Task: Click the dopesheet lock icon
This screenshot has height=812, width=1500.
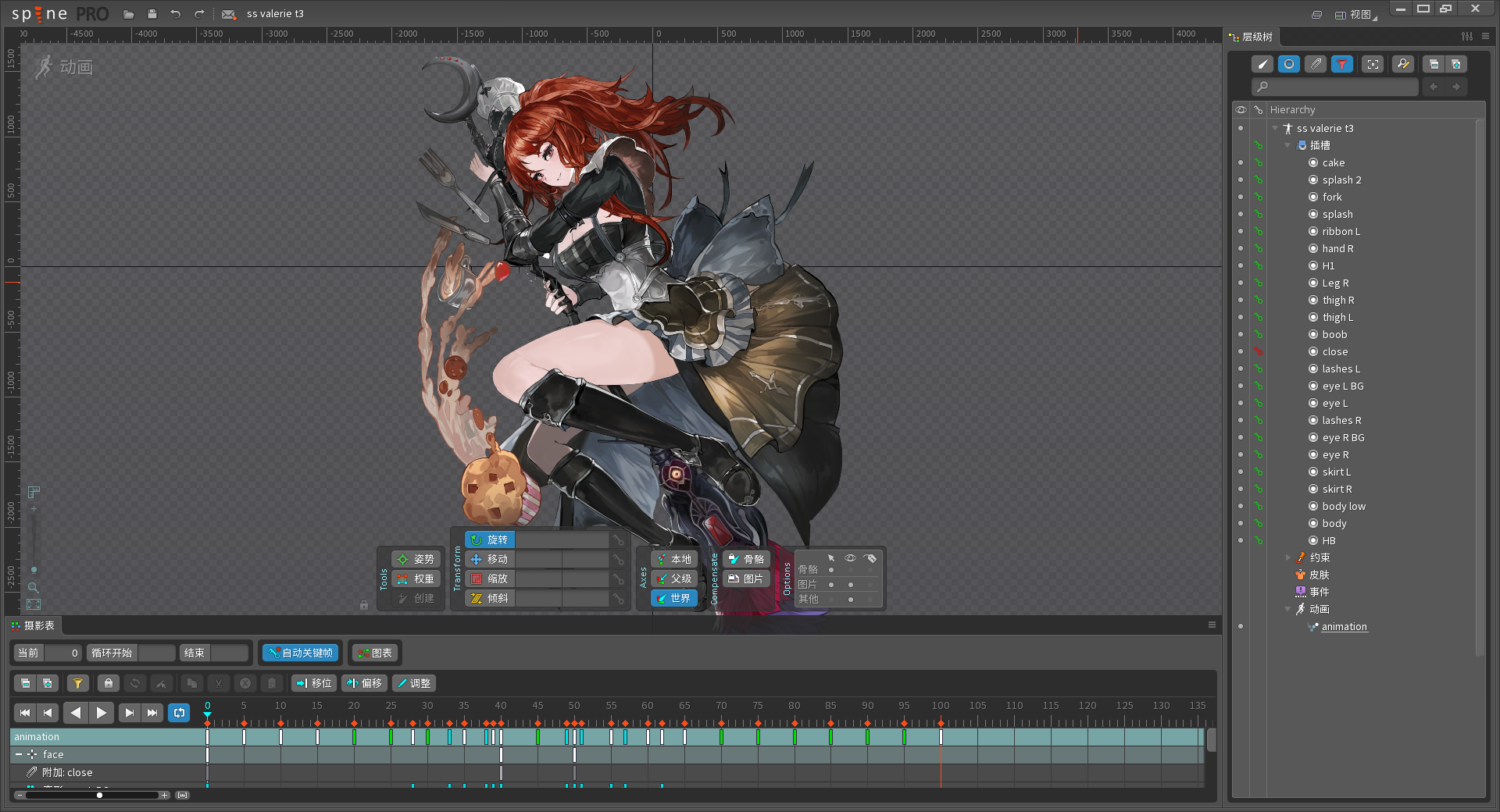Action: pyautogui.click(x=109, y=683)
